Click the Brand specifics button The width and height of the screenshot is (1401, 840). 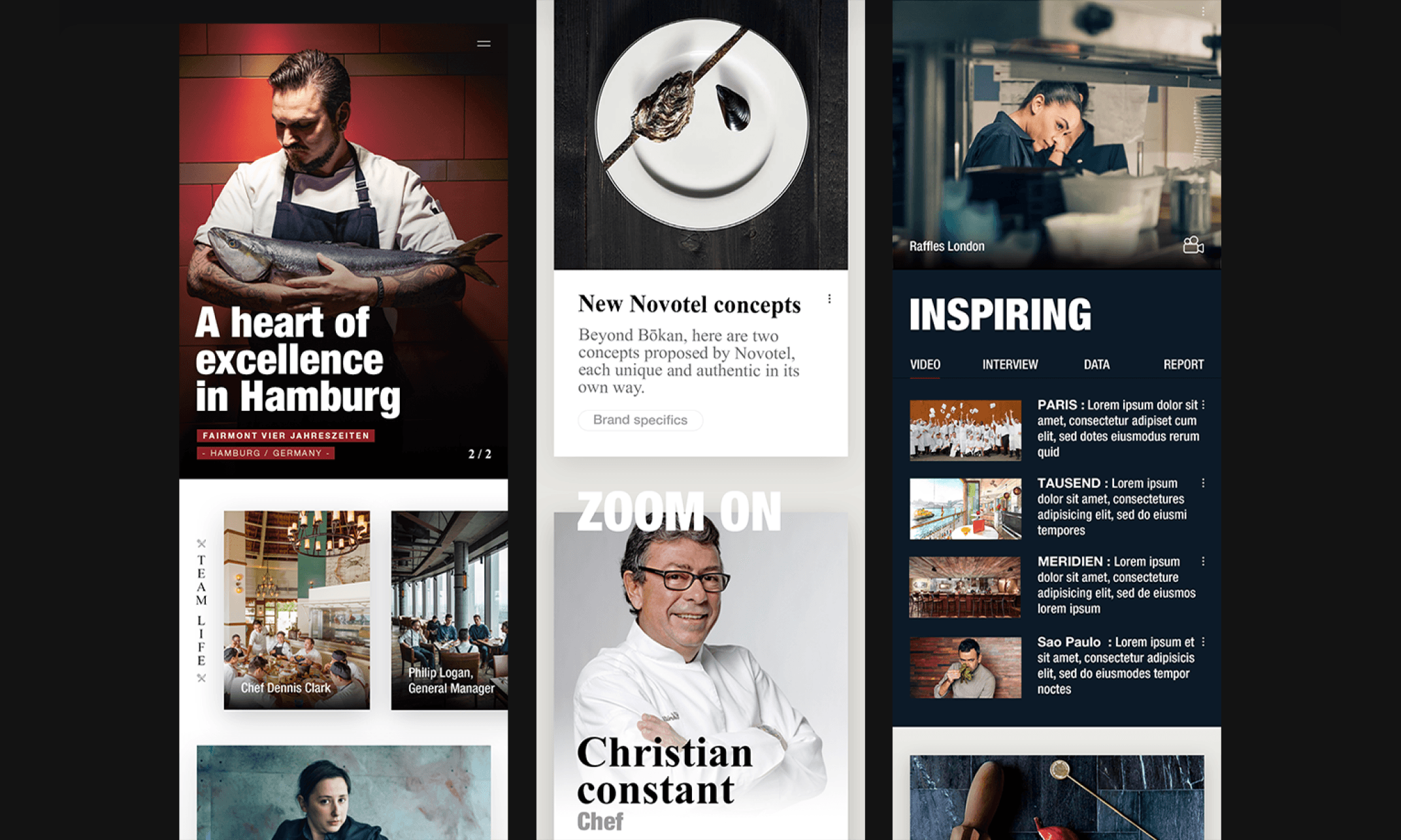point(640,420)
